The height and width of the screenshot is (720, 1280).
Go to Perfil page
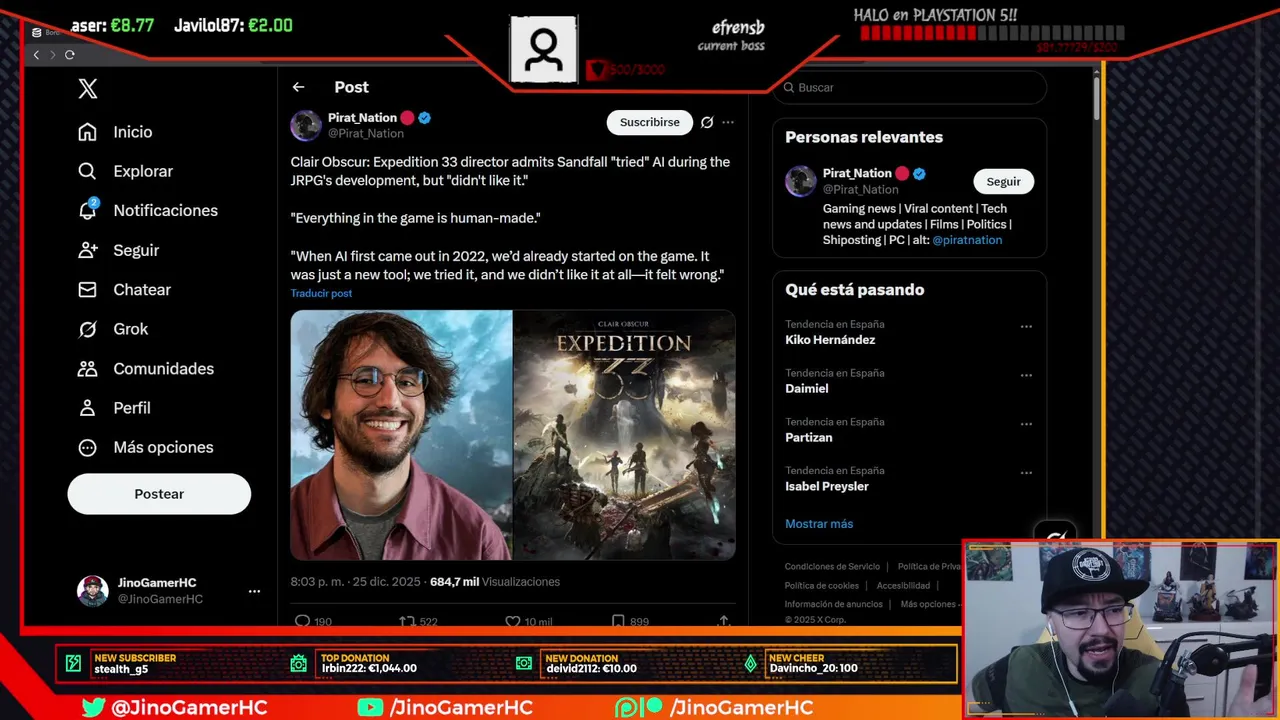tap(114, 408)
